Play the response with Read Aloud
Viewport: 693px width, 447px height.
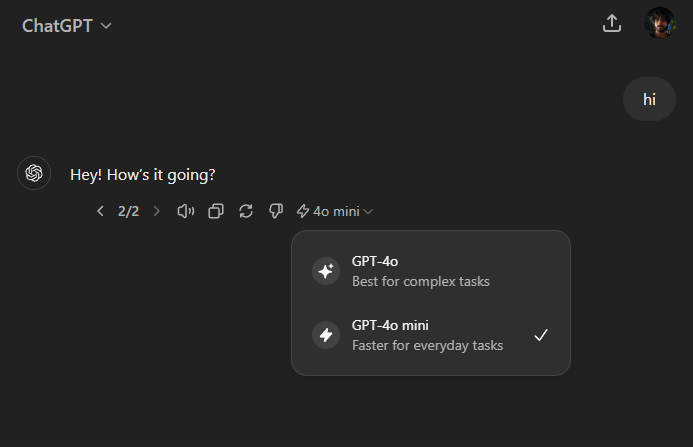(x=185, y=211)
